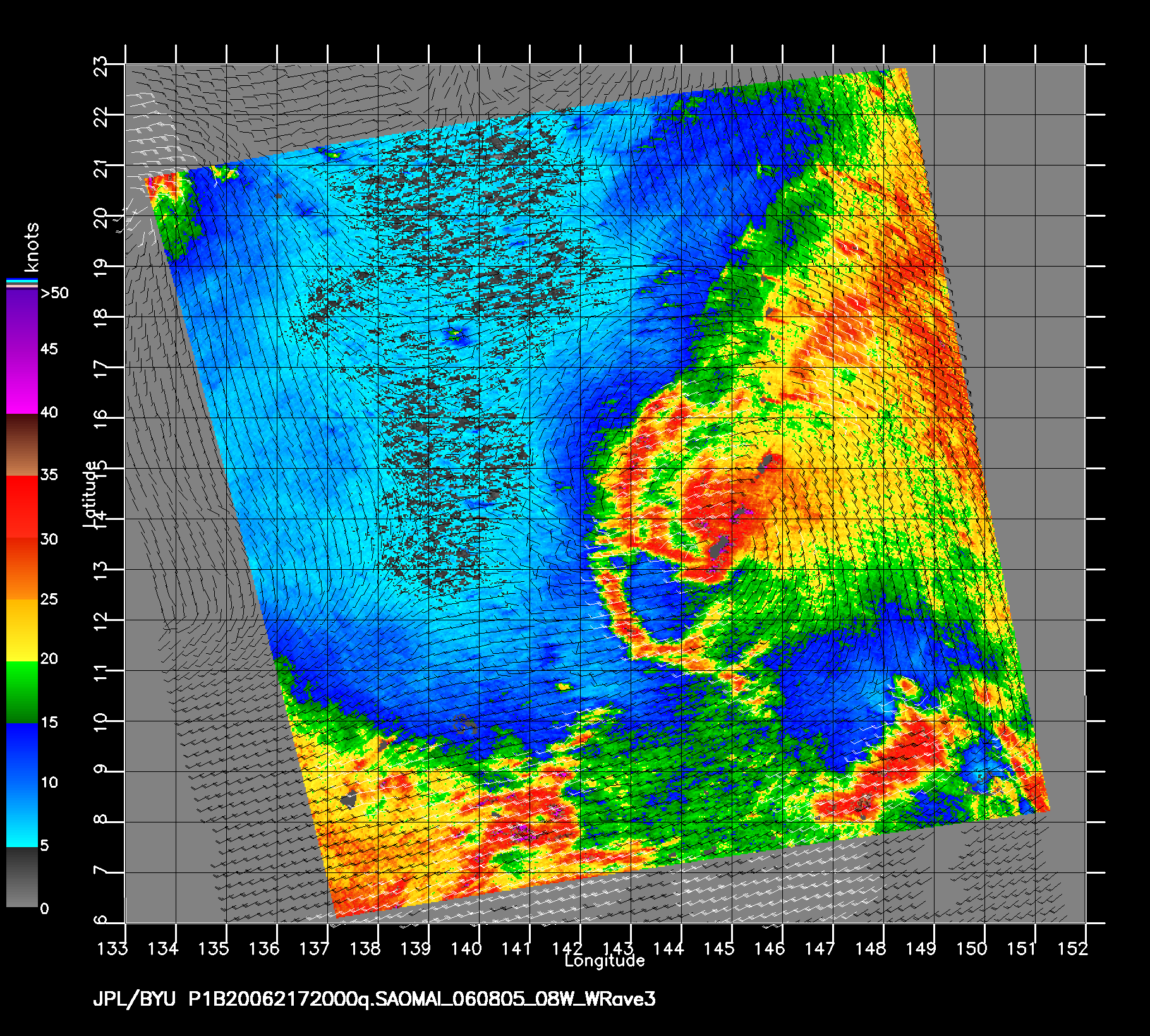This screenshot has height=1036, width=1150.
Task: Click the '35' color bar label
Action: 49,475
